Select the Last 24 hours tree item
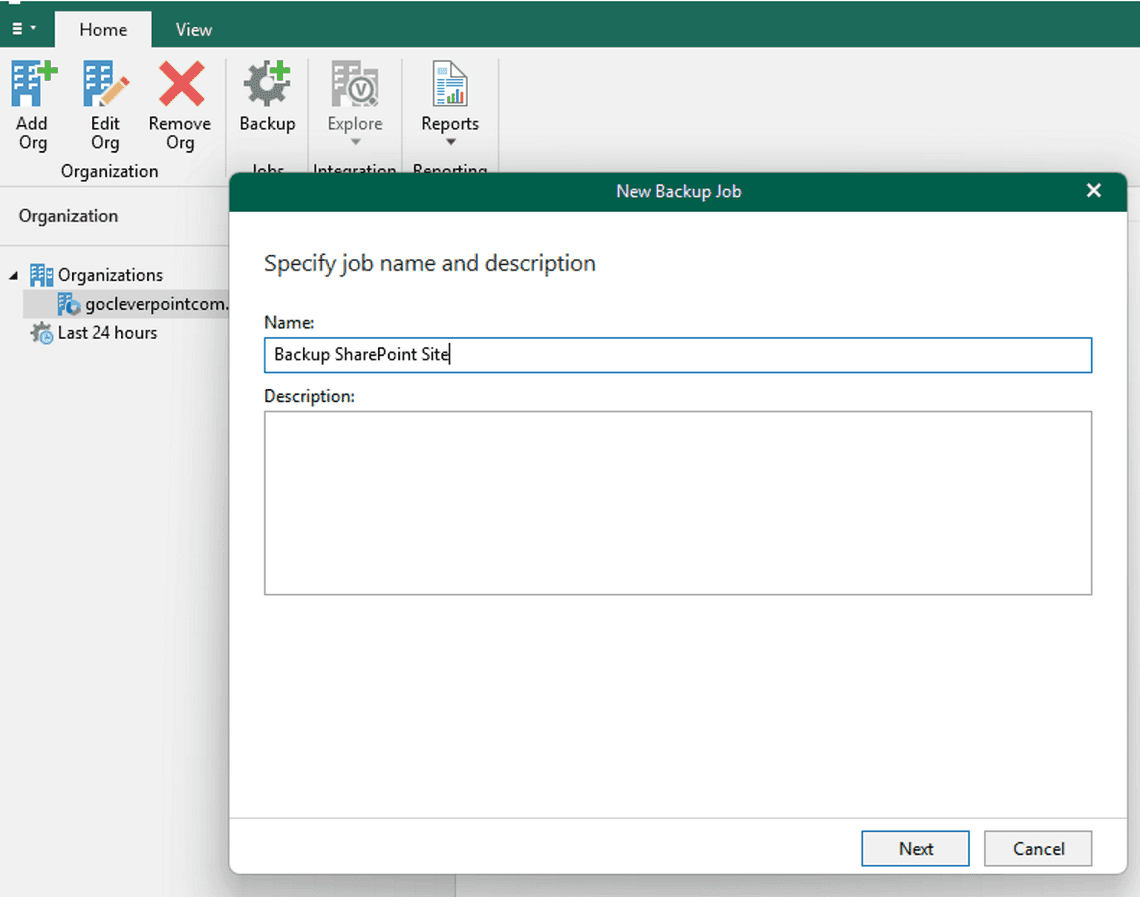 tap(106, 332)
